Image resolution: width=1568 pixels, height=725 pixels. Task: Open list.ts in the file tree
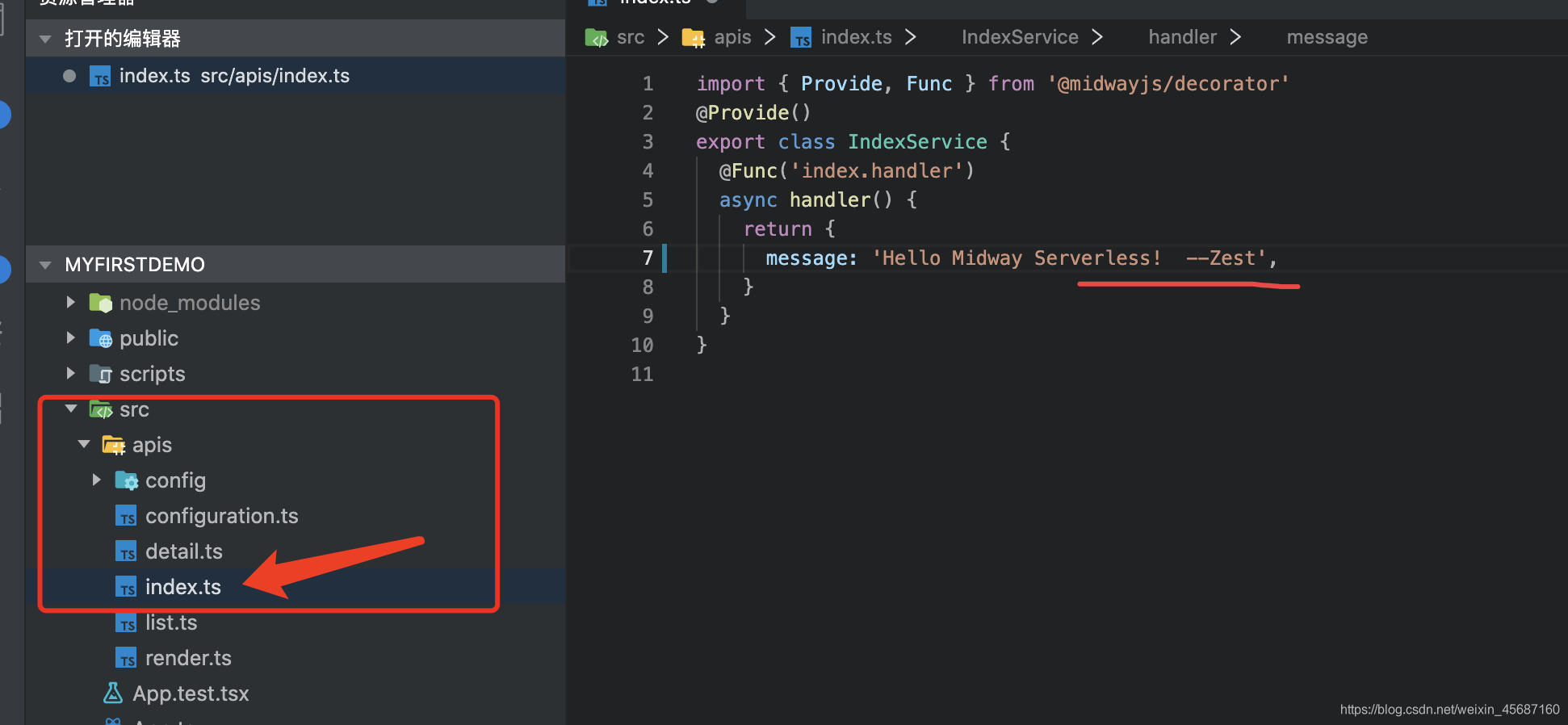[171, 622]
